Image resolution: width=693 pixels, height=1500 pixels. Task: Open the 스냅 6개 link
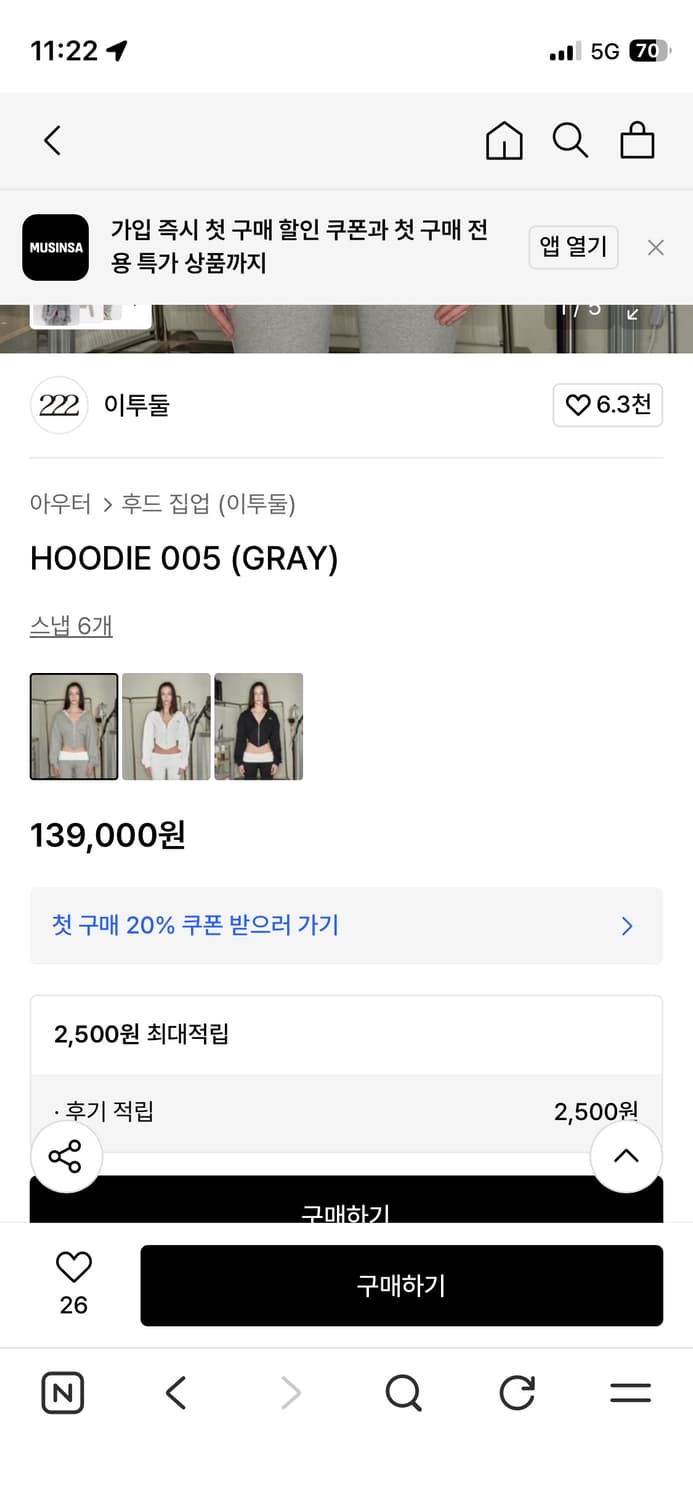70,624
